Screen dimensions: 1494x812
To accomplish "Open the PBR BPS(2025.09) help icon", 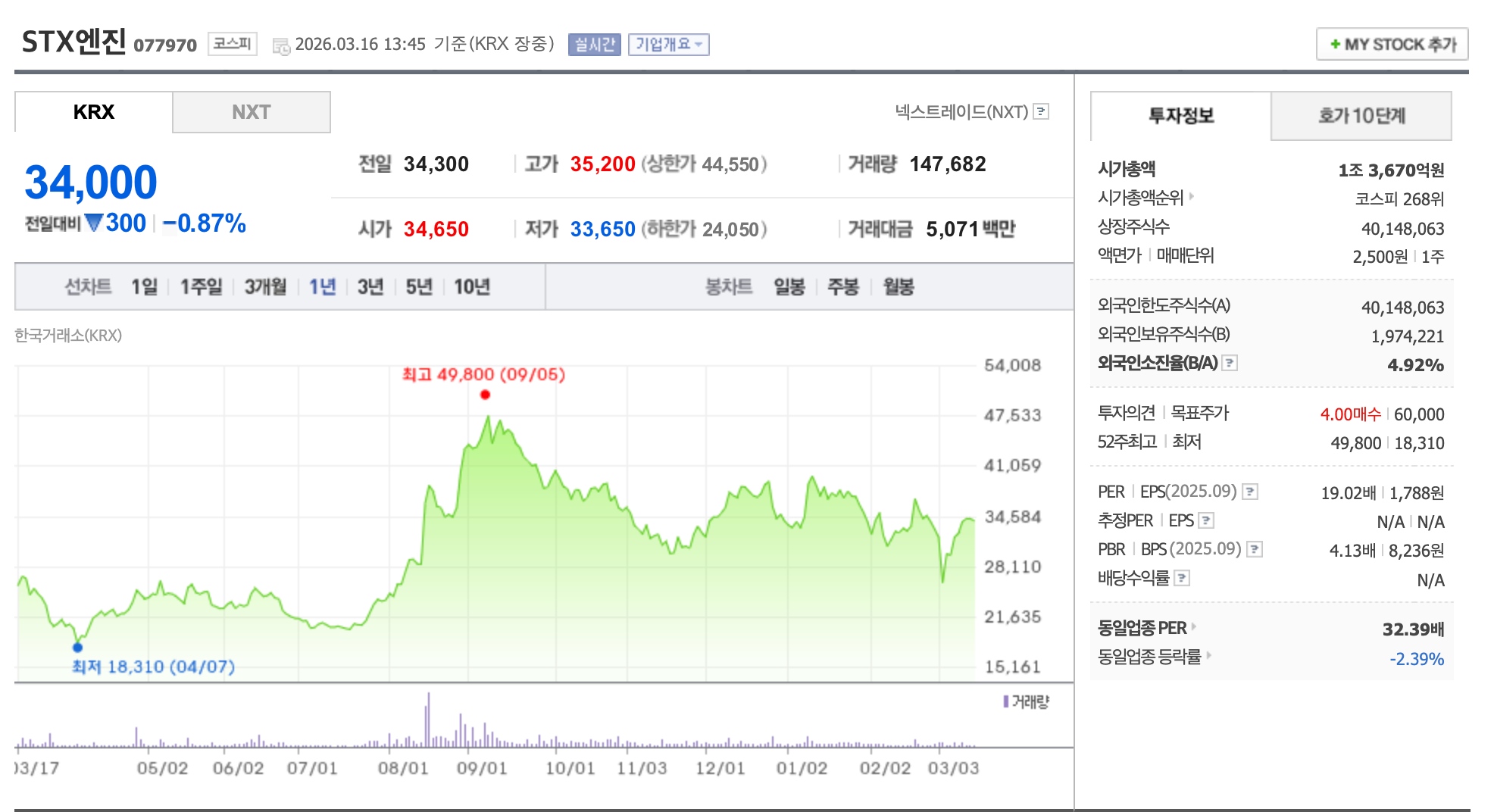I will coord(1255,549).
